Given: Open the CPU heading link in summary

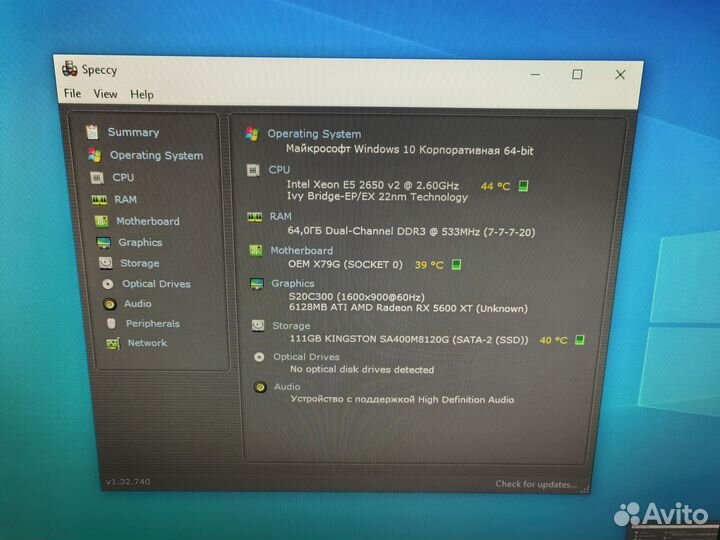Looking at the screenshot, I should [279, 169].
